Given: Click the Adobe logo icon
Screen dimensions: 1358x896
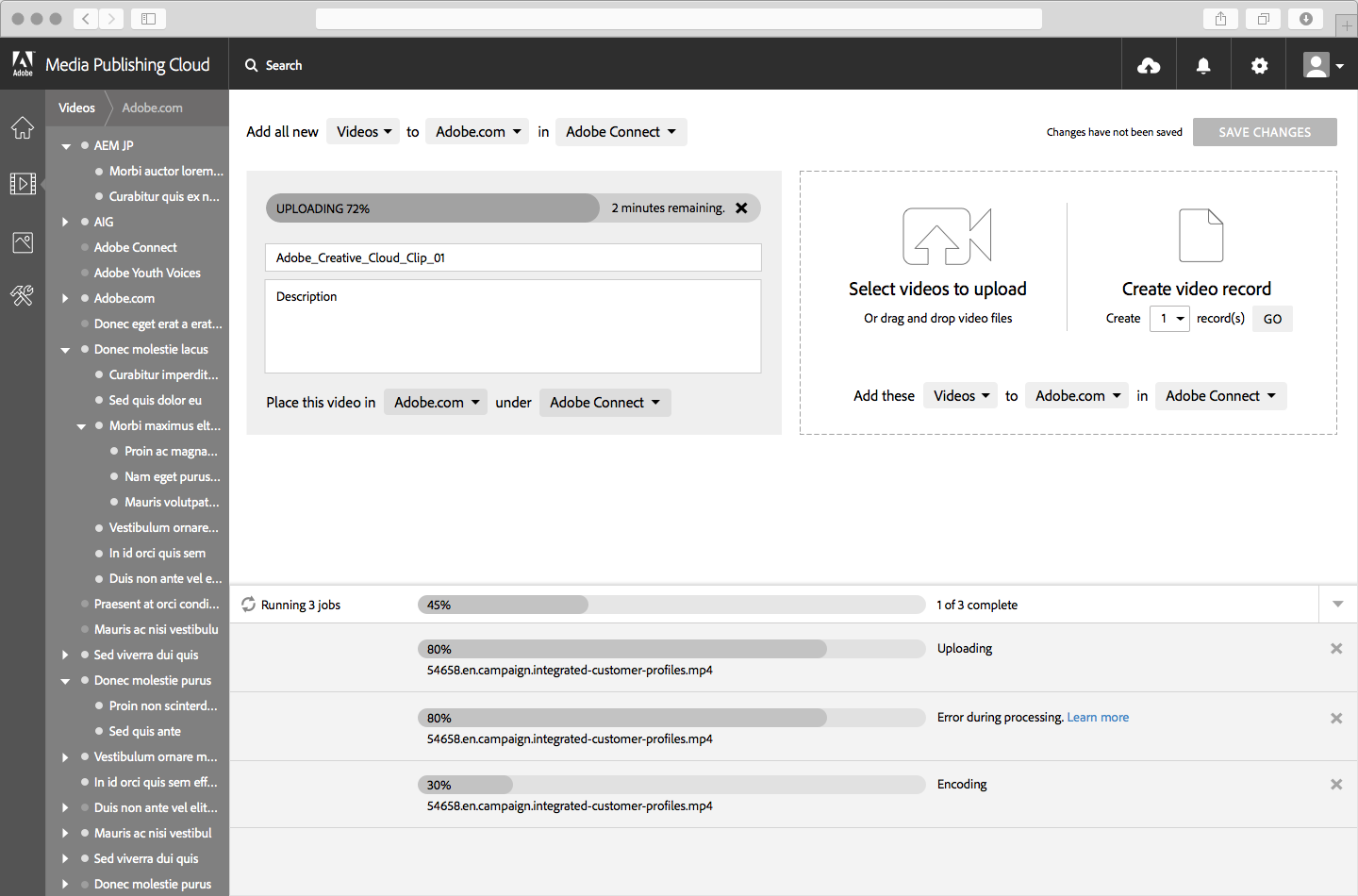Looking at the screenshot, I should (x=23, y=63).
